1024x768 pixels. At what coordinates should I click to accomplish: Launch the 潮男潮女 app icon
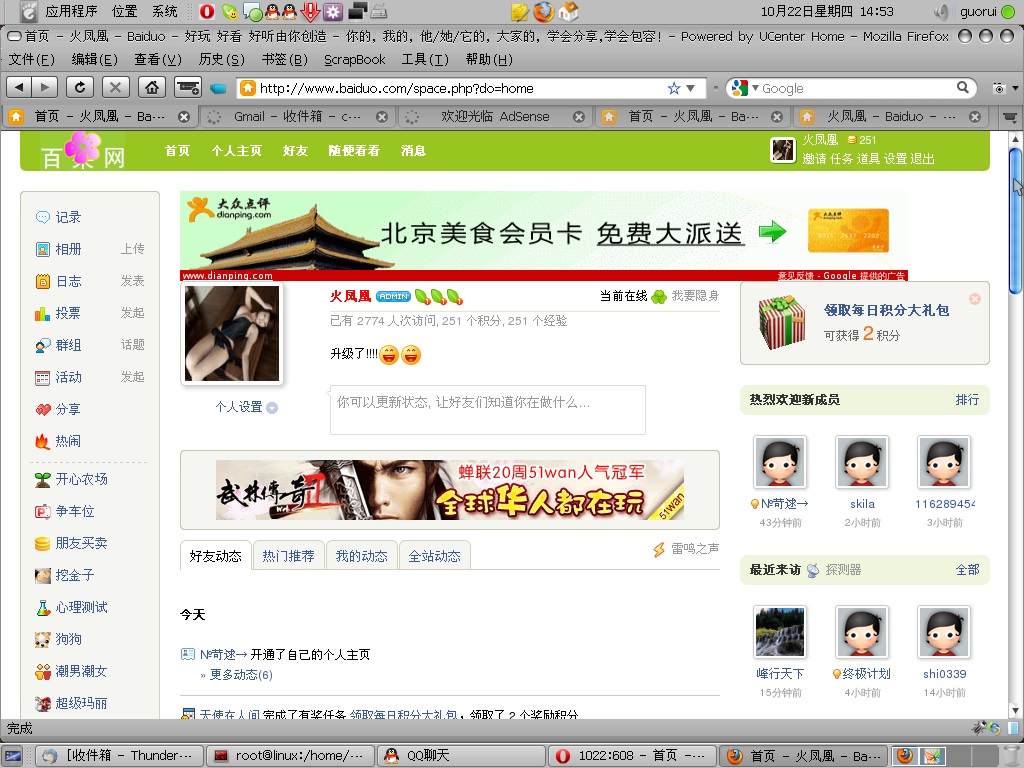coord(42,671)
